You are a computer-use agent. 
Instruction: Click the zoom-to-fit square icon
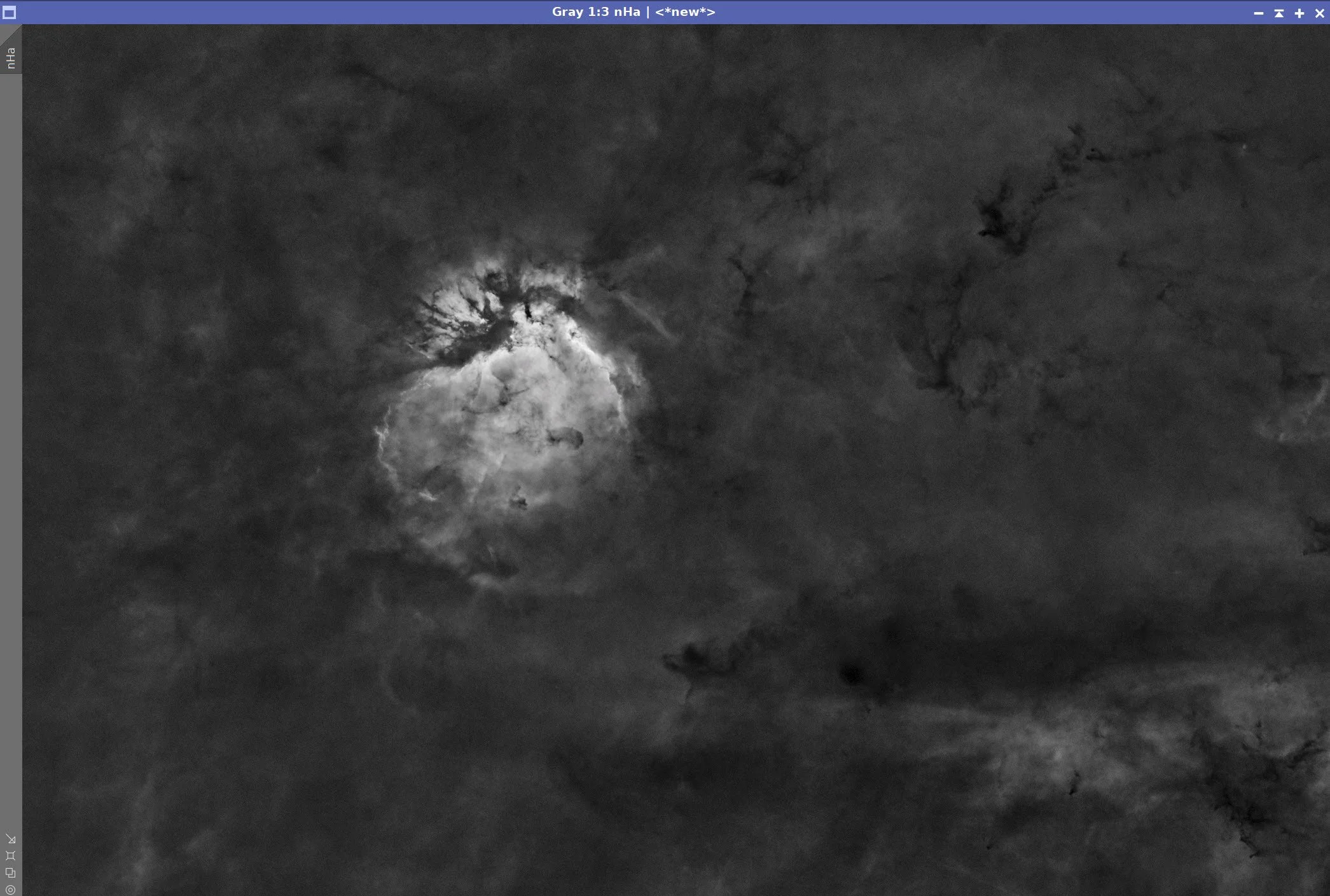coord(11,856)
